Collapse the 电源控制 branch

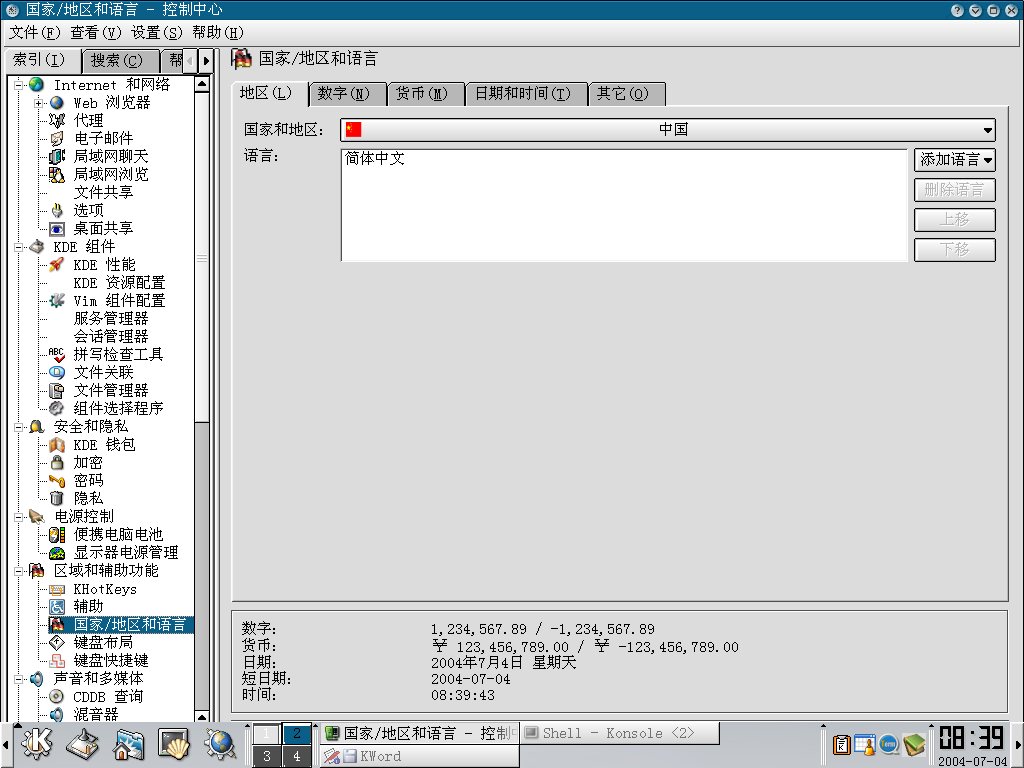(19, 517)
